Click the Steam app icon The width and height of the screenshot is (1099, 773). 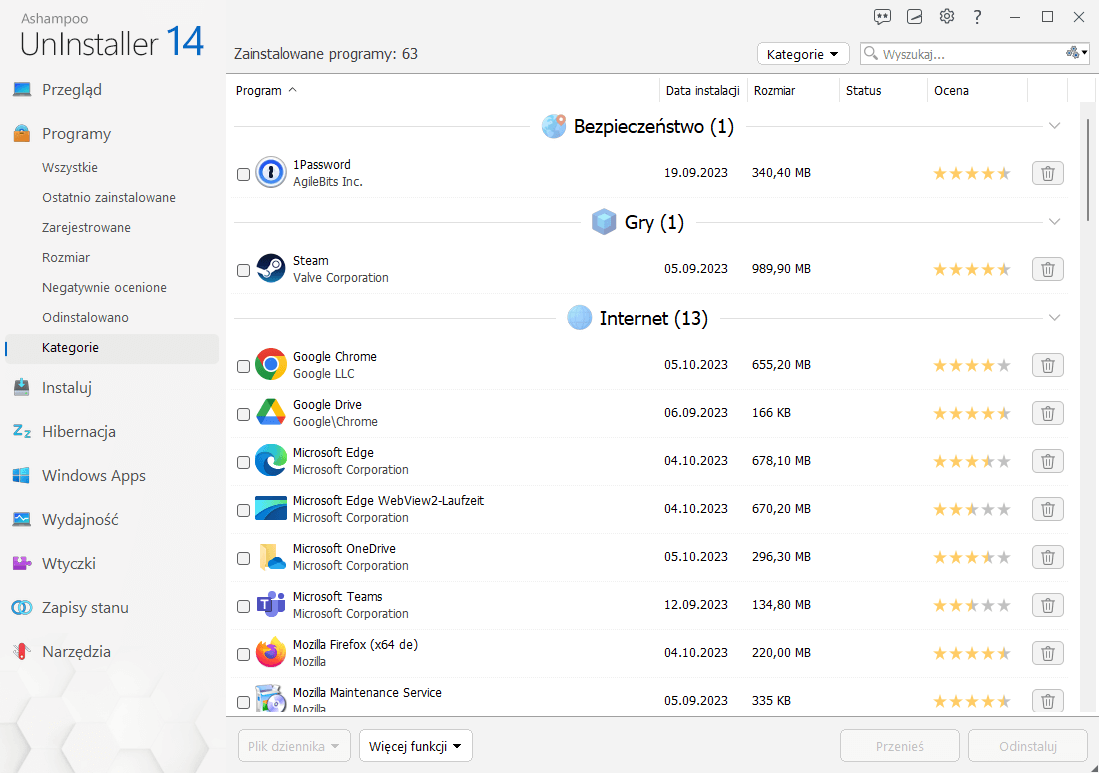(271, 268)
